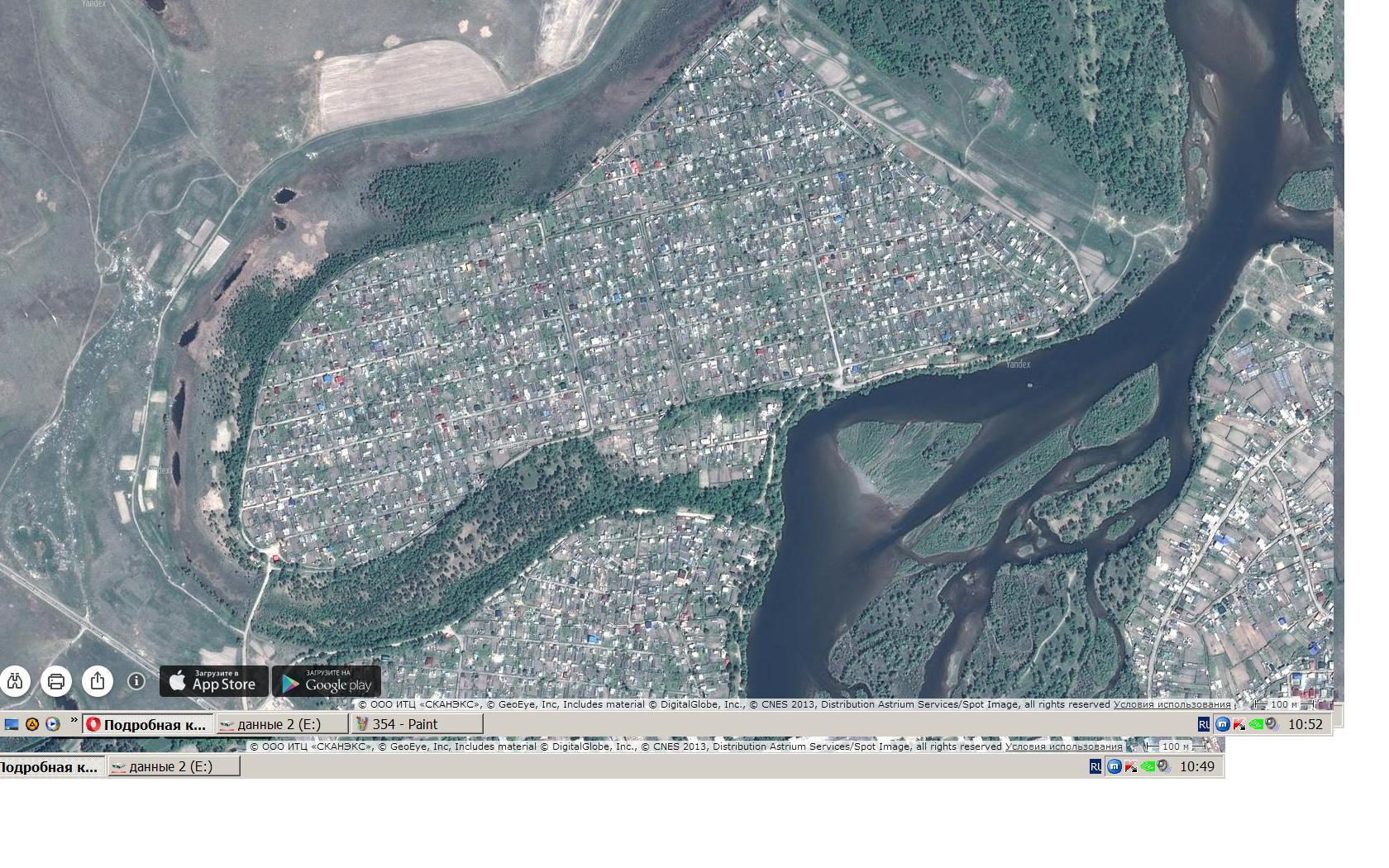Click the volume tray icon beside 10:49 clock
This screenshot has width=1389, height=868.
[1163, 766]
